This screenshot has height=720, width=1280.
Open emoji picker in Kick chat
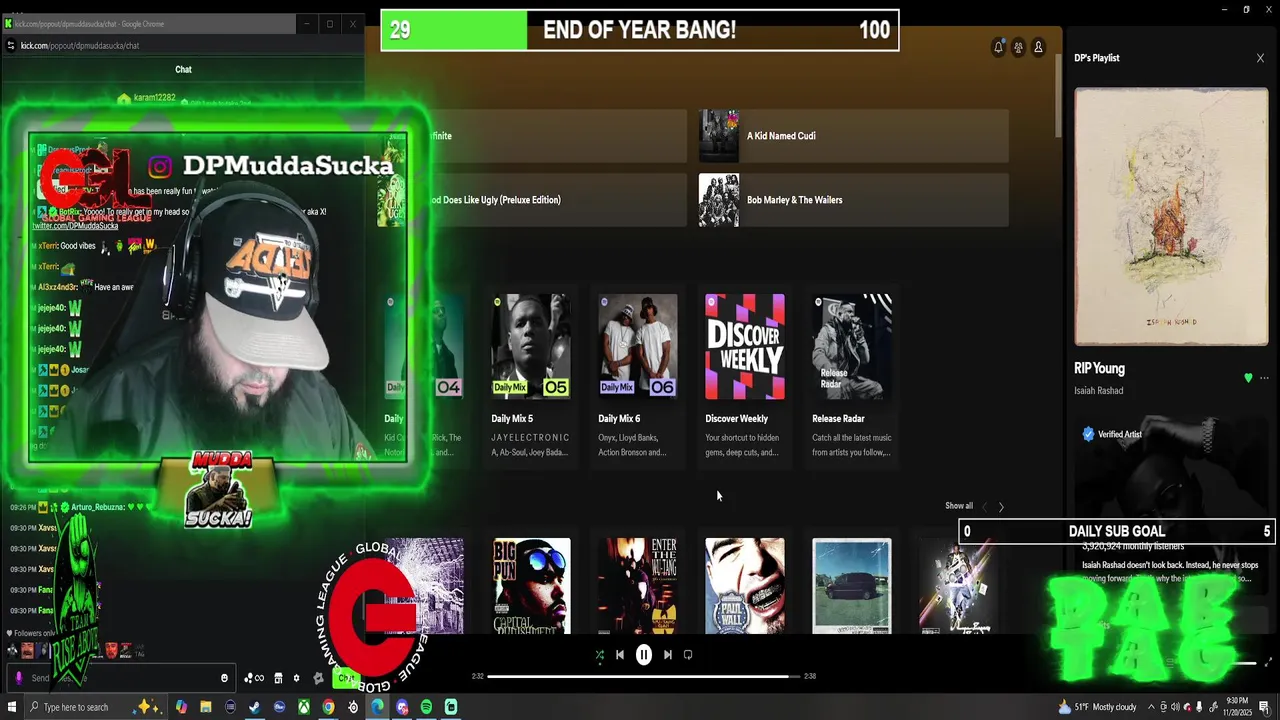tap(224, 678)
